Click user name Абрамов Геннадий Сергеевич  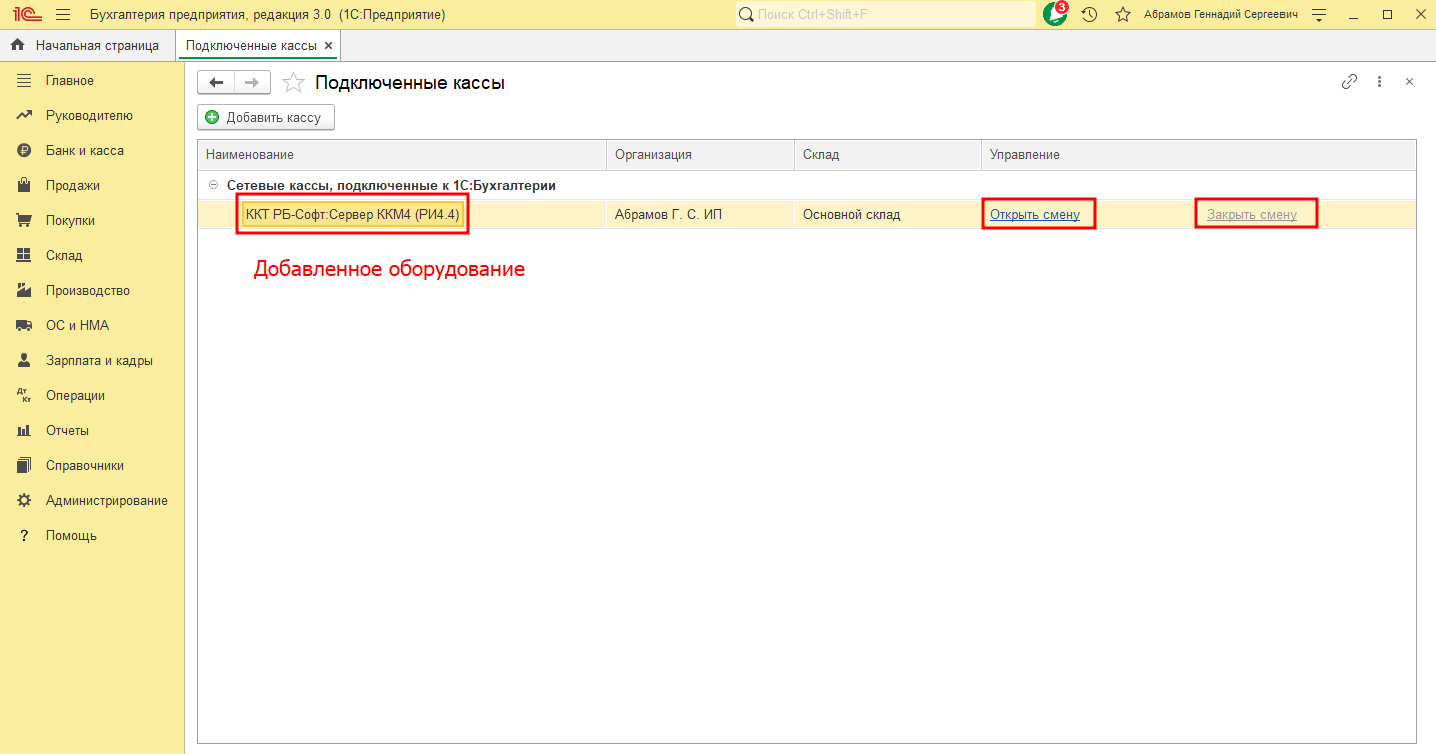(1221, 15)
